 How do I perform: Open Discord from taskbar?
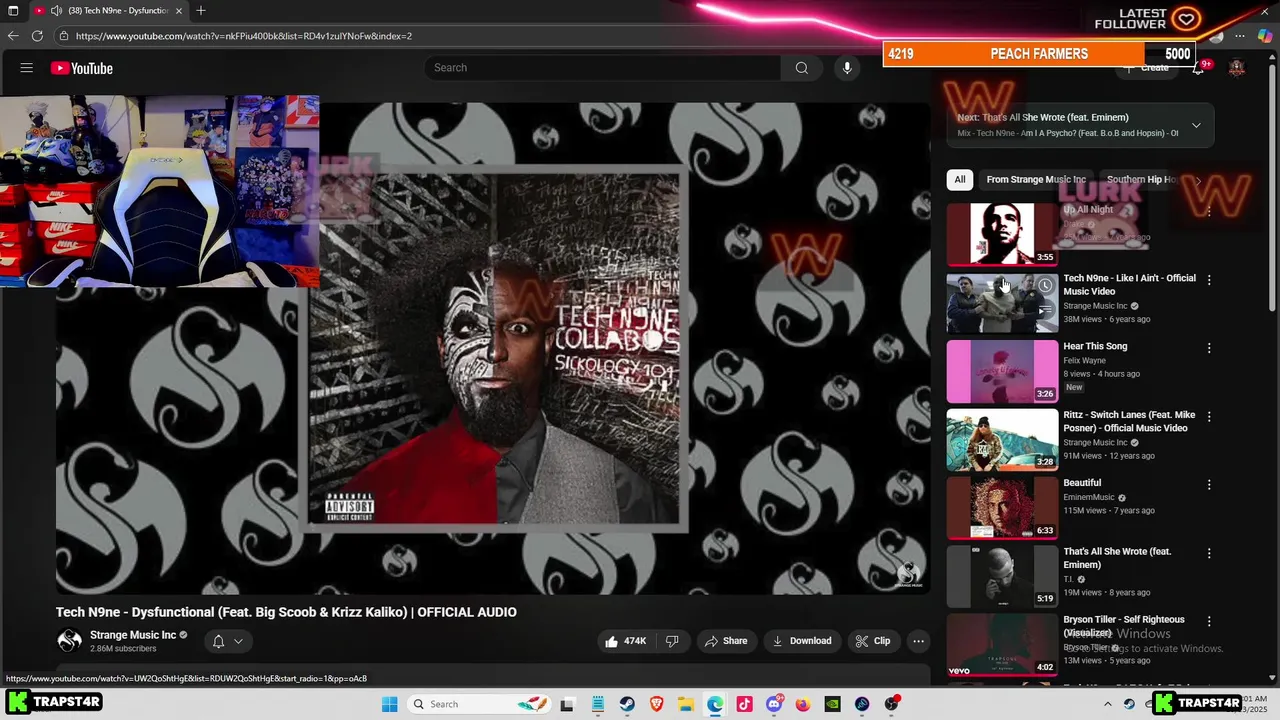click(x=774, y=704)
